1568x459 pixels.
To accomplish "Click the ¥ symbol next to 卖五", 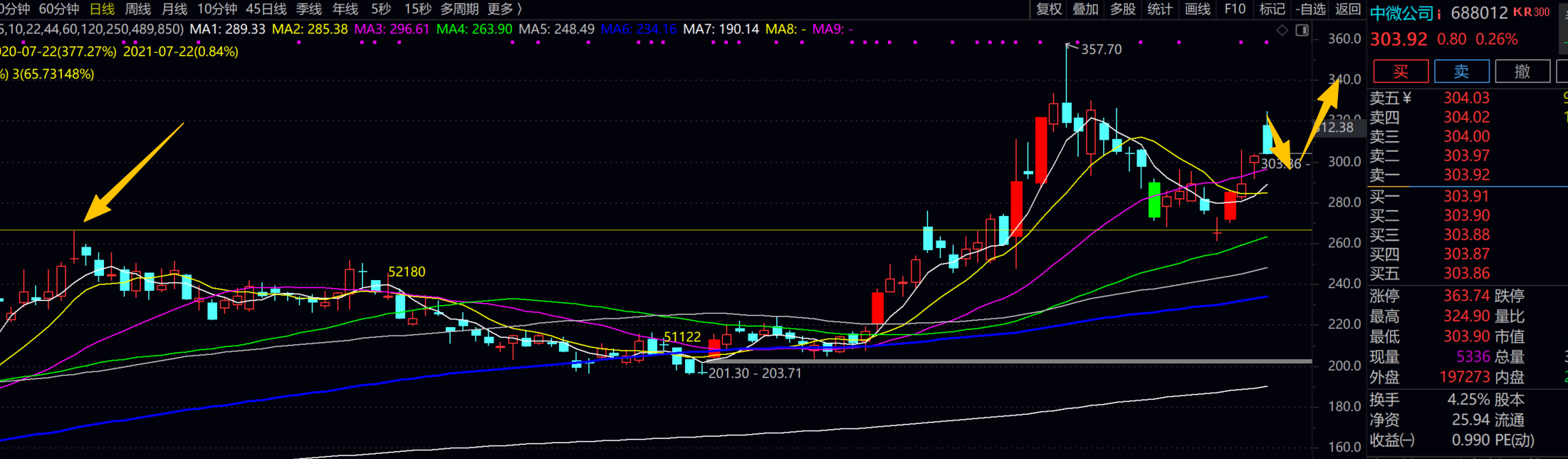I will [x=1406, y=98].
